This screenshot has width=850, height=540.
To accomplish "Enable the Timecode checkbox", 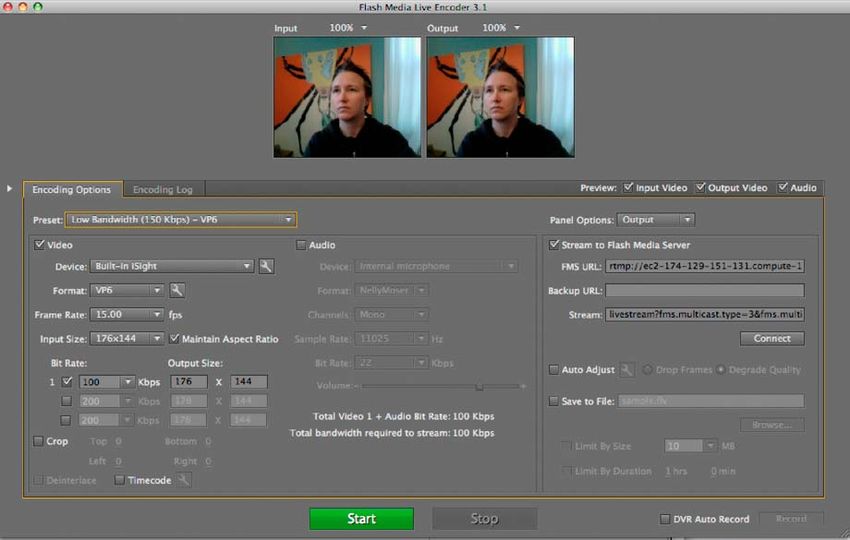I will click(x=119, y=480).
